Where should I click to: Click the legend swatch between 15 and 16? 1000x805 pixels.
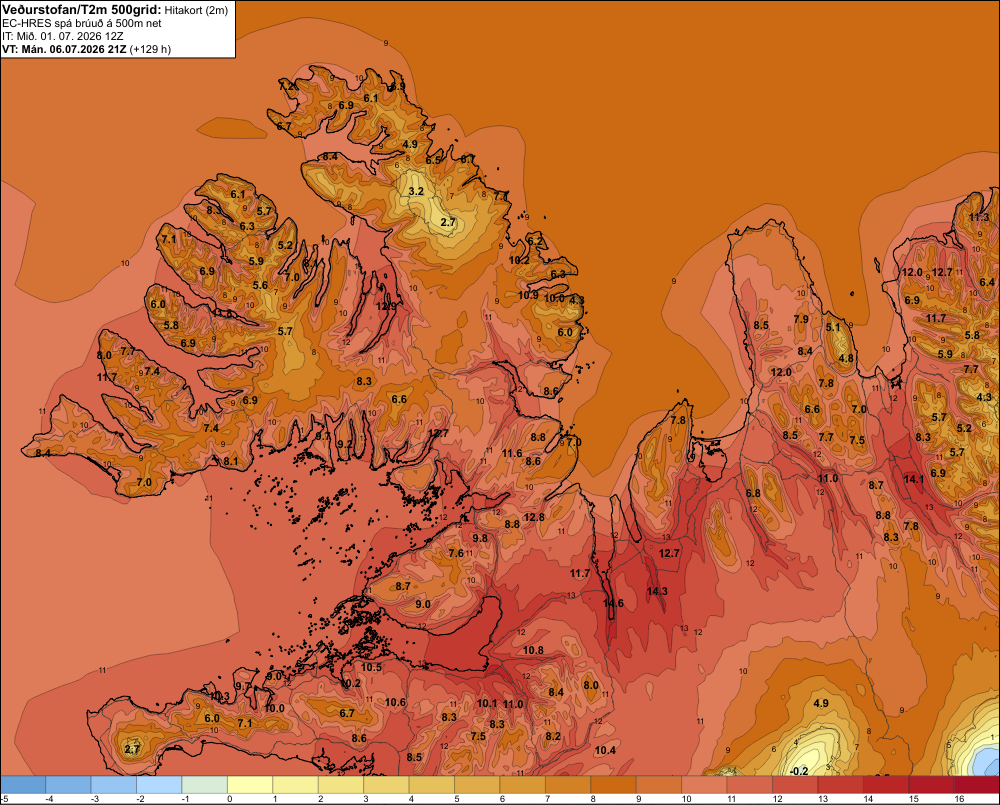pyautogui.click(x=932, y=785)
